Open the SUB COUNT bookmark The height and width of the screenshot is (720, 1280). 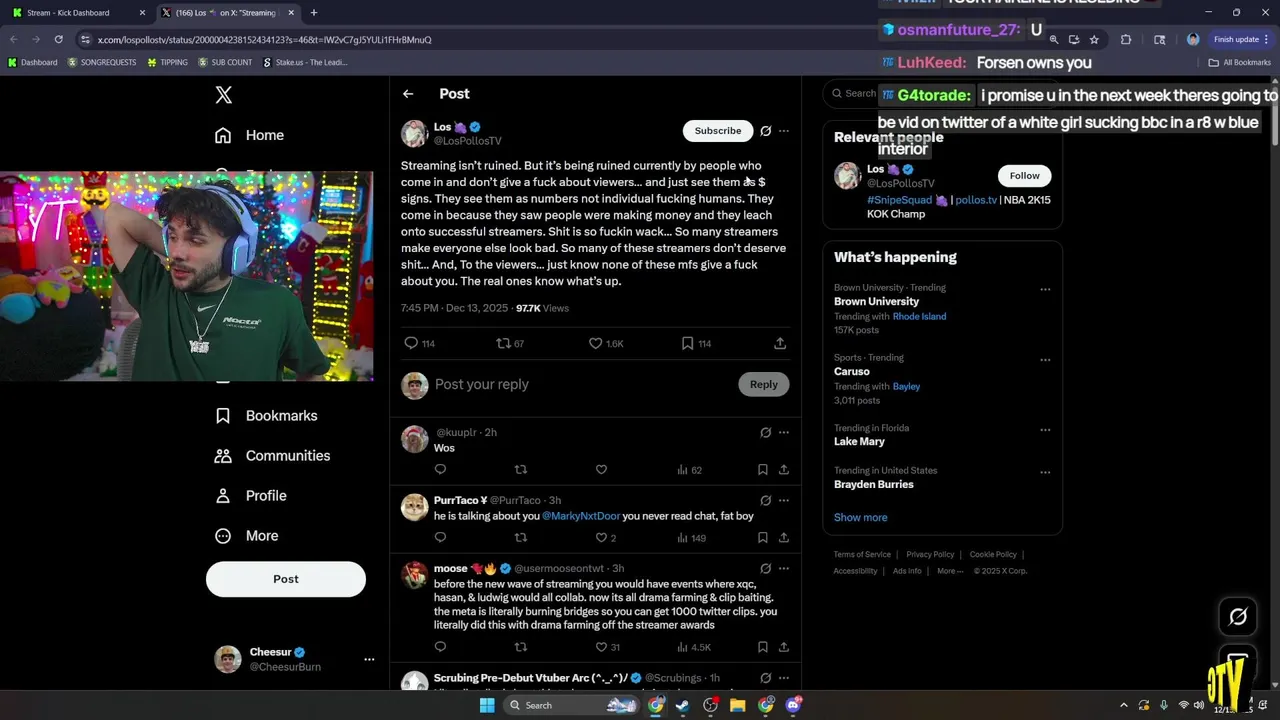point(225,62)
